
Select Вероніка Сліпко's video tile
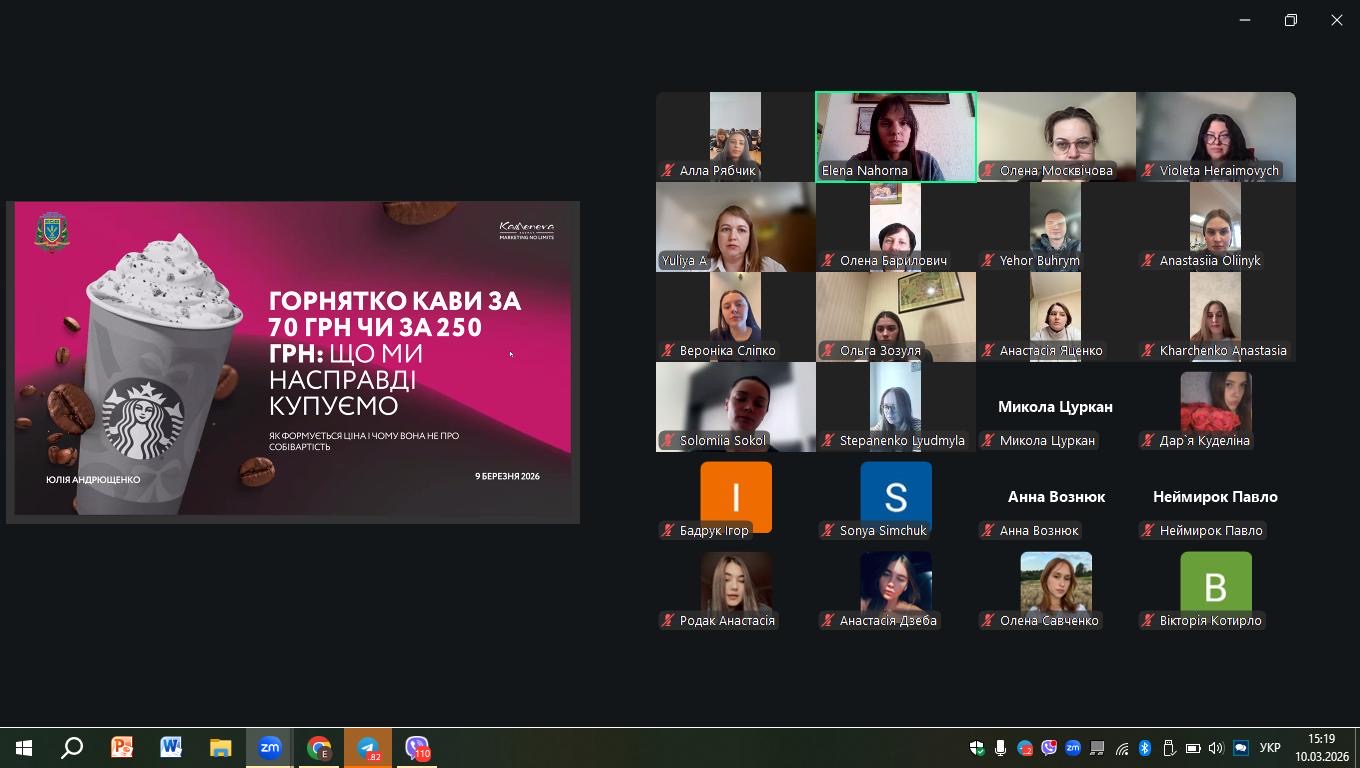736,317
